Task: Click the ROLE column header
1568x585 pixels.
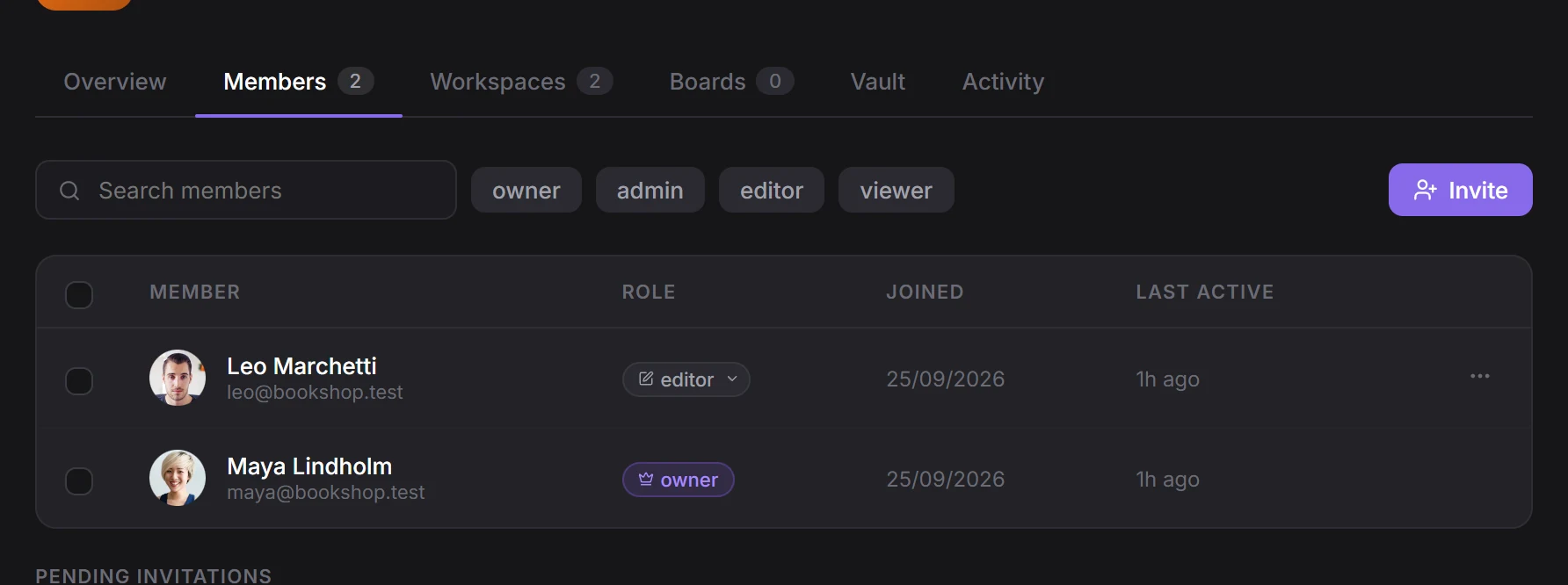Action: click(x=649, y=292)
